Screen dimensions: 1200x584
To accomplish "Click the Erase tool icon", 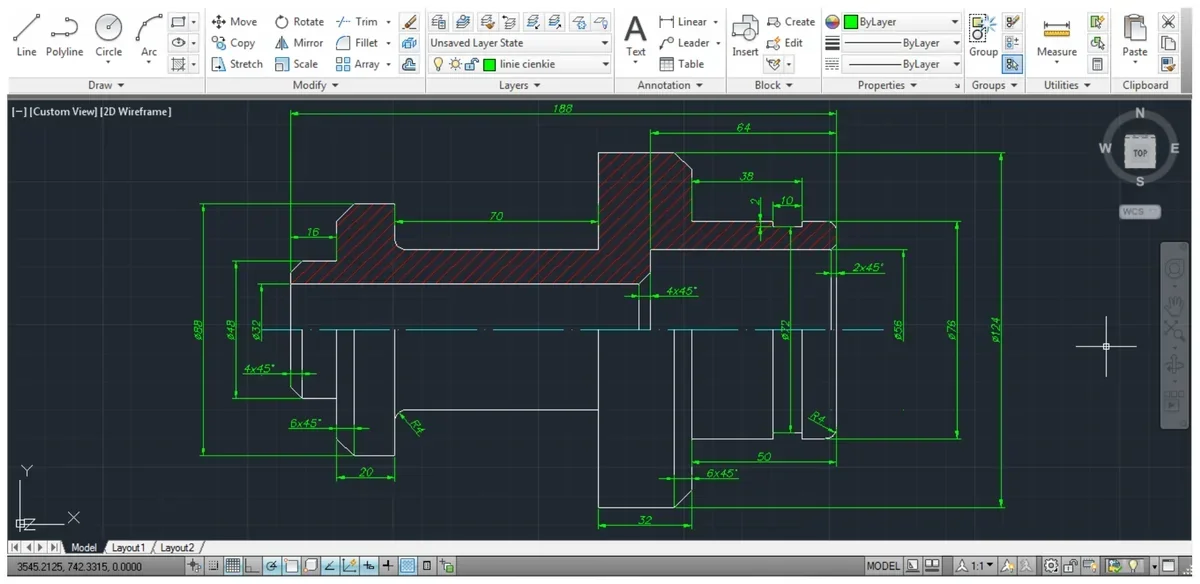I will pos(409,22).
